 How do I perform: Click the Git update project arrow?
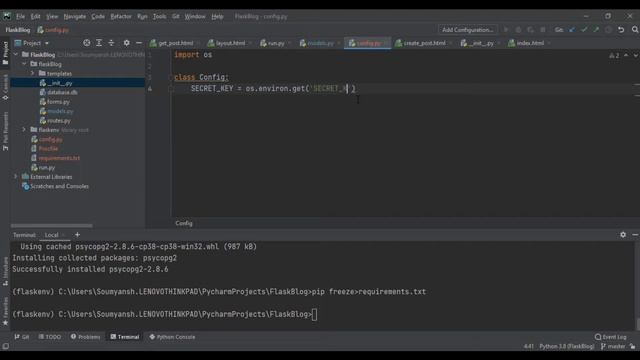(x=572, y=30)
